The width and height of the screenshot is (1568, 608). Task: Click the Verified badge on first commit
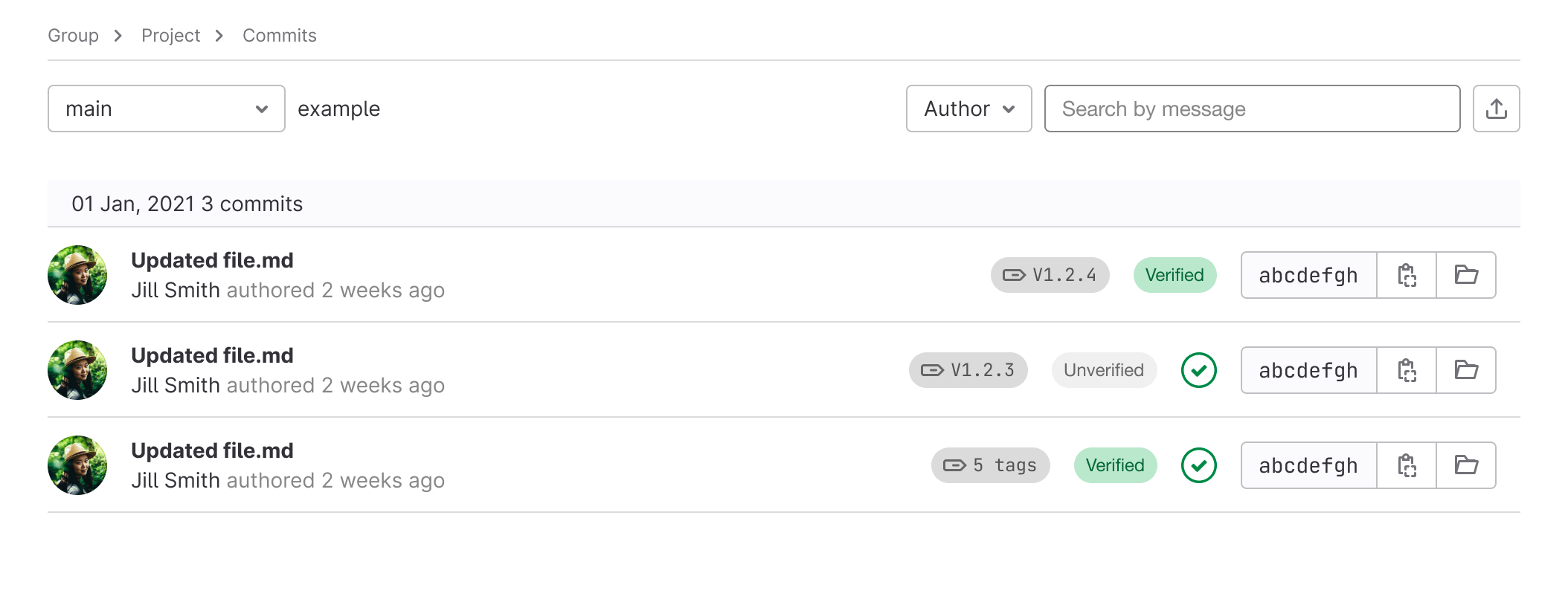pos(1175,275)
